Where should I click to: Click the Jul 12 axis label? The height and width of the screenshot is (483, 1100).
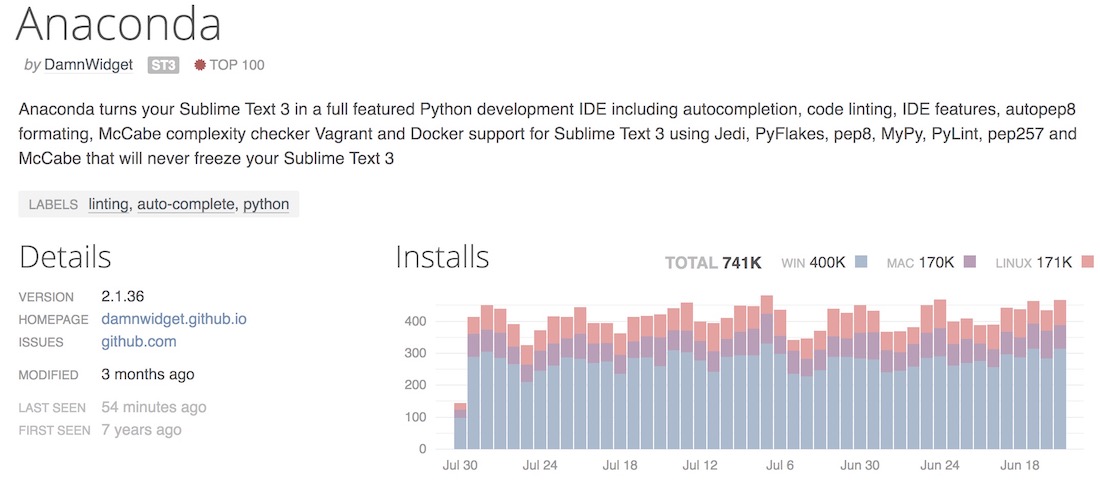(700, 465)
